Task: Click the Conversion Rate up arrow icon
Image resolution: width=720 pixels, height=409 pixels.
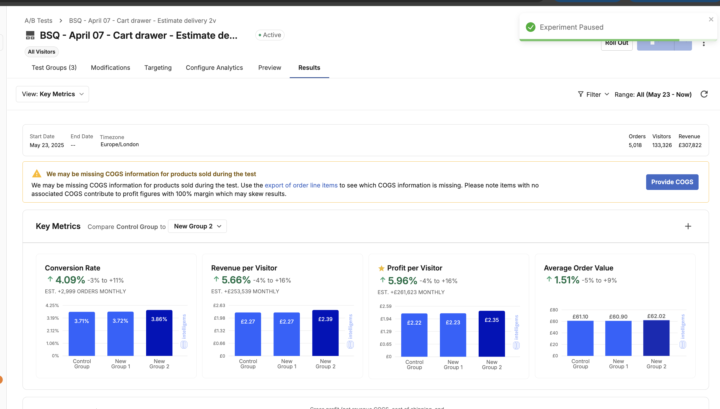Action: (50, 279)
